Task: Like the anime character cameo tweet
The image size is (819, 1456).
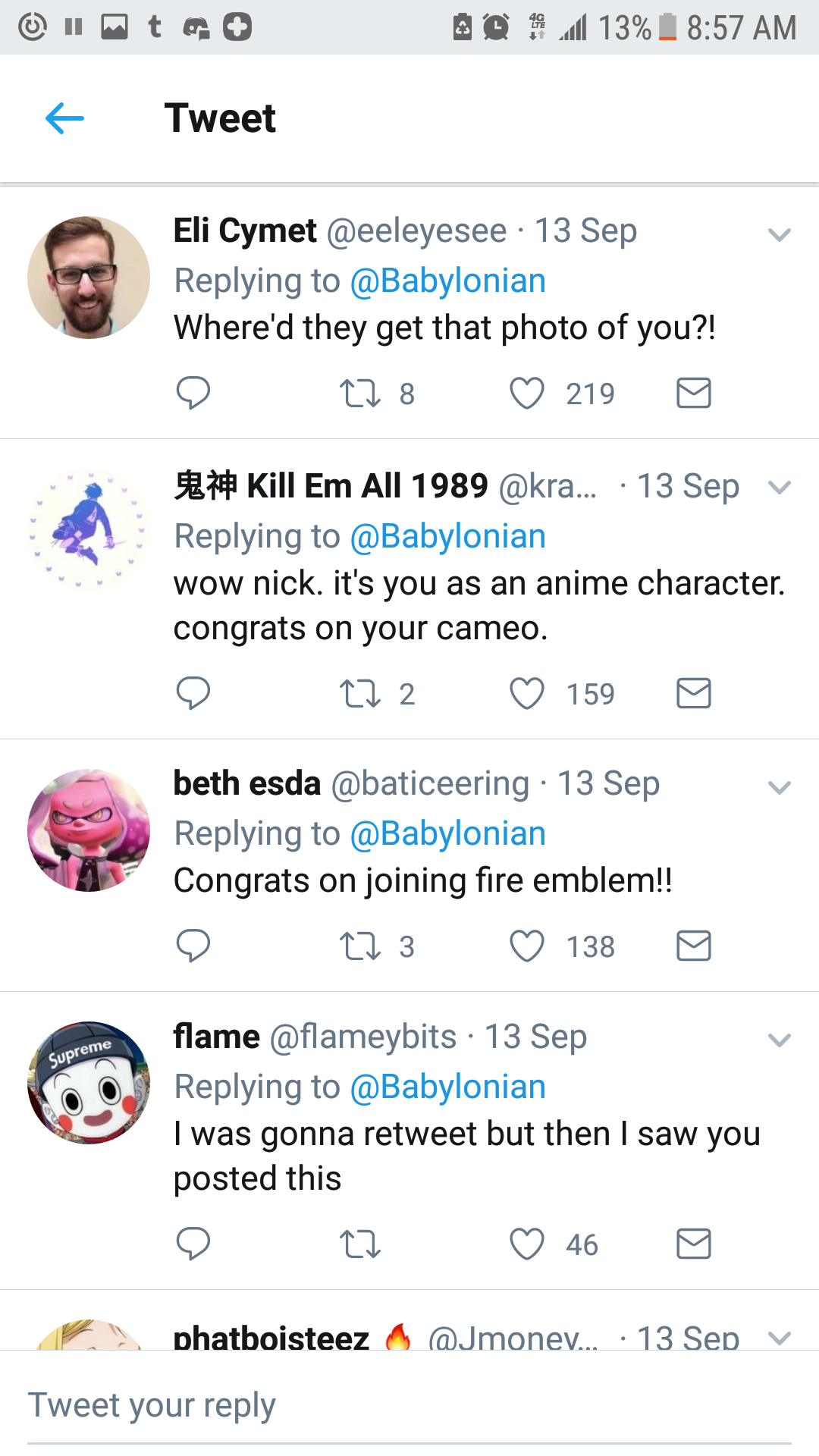Action: (527, 694)
